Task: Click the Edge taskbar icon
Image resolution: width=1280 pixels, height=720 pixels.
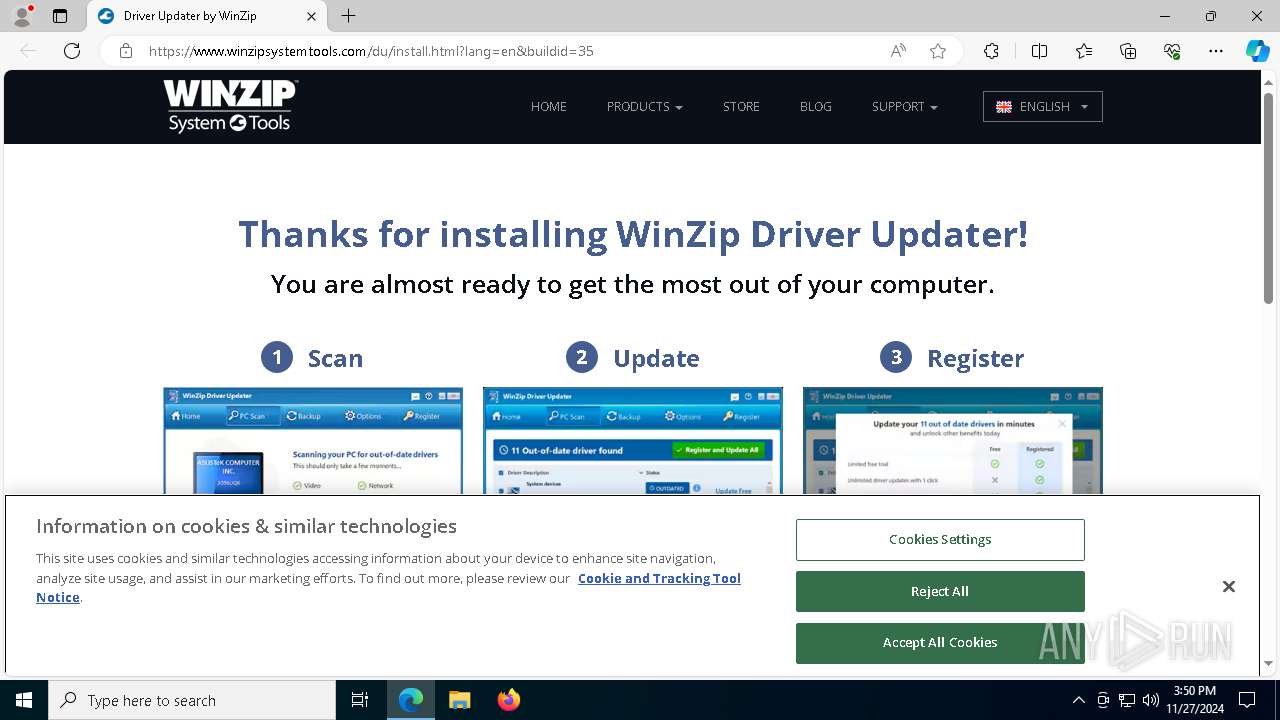Action: (411, 700)
